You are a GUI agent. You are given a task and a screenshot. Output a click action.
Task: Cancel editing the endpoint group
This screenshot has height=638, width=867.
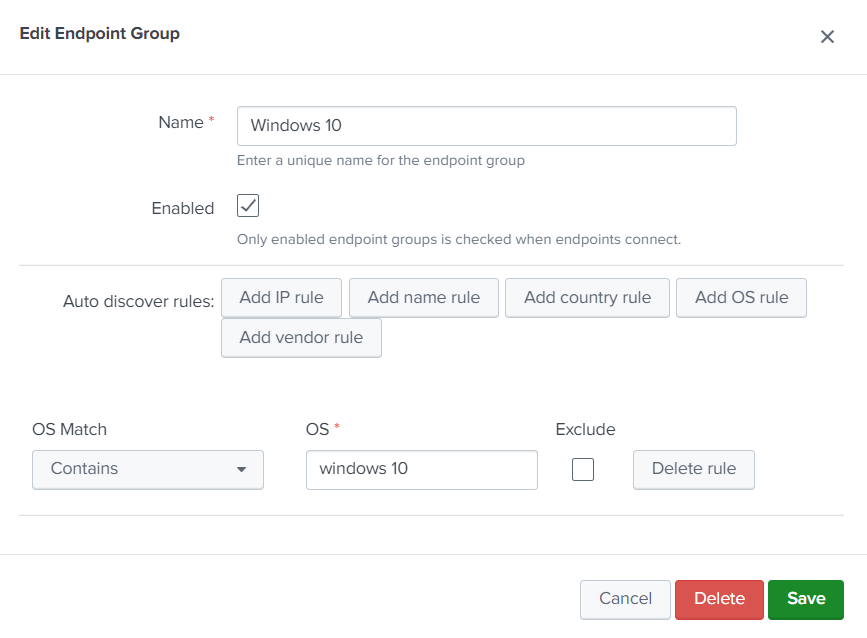click(625, 599)
